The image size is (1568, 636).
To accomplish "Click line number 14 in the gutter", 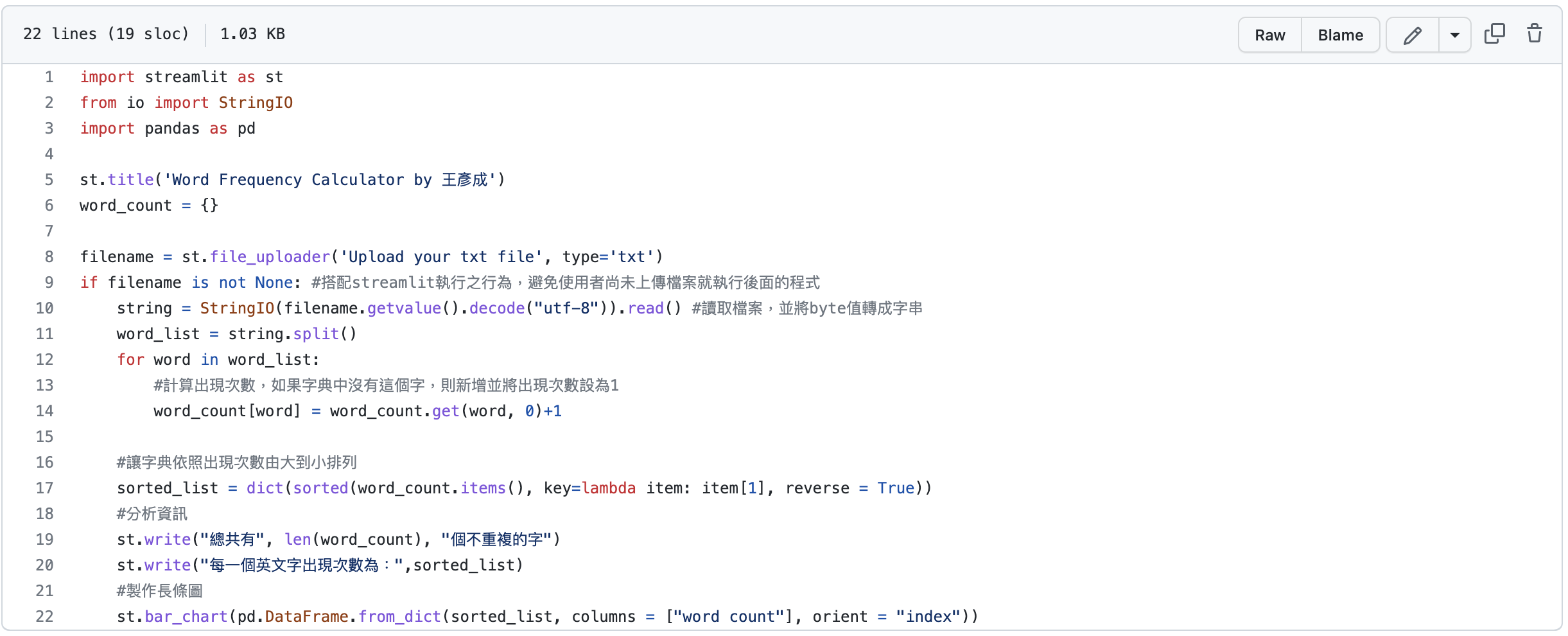I will pyautogui.click(x=44, y=411).
